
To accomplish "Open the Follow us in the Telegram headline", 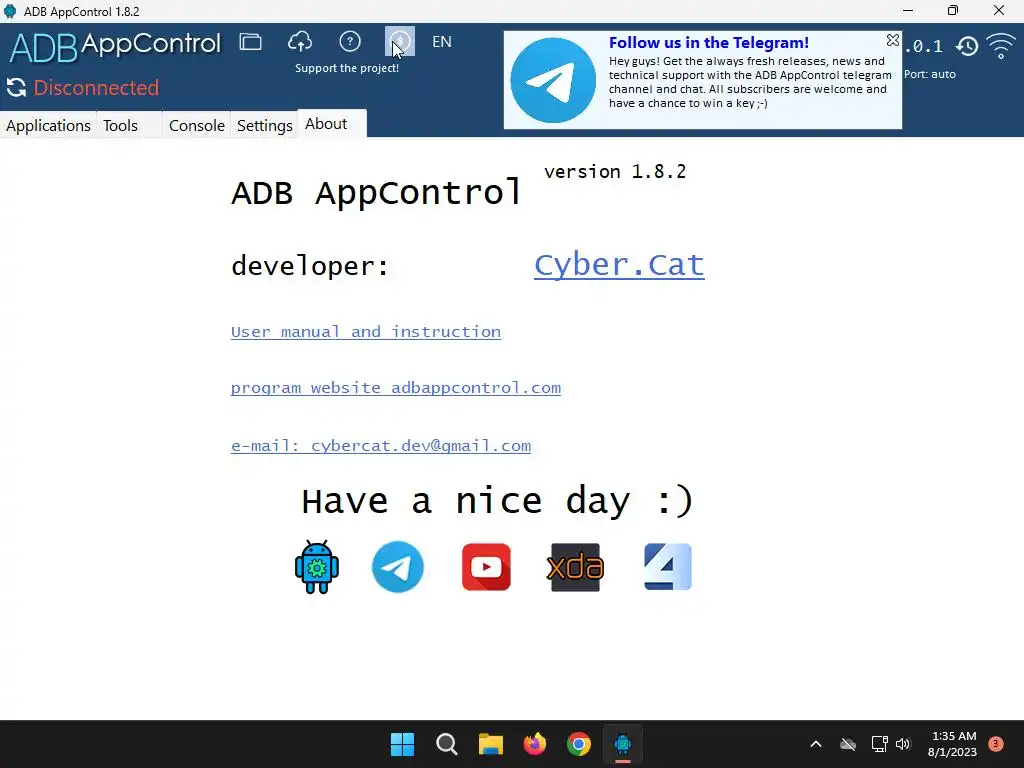I will (x=709, y=43).
